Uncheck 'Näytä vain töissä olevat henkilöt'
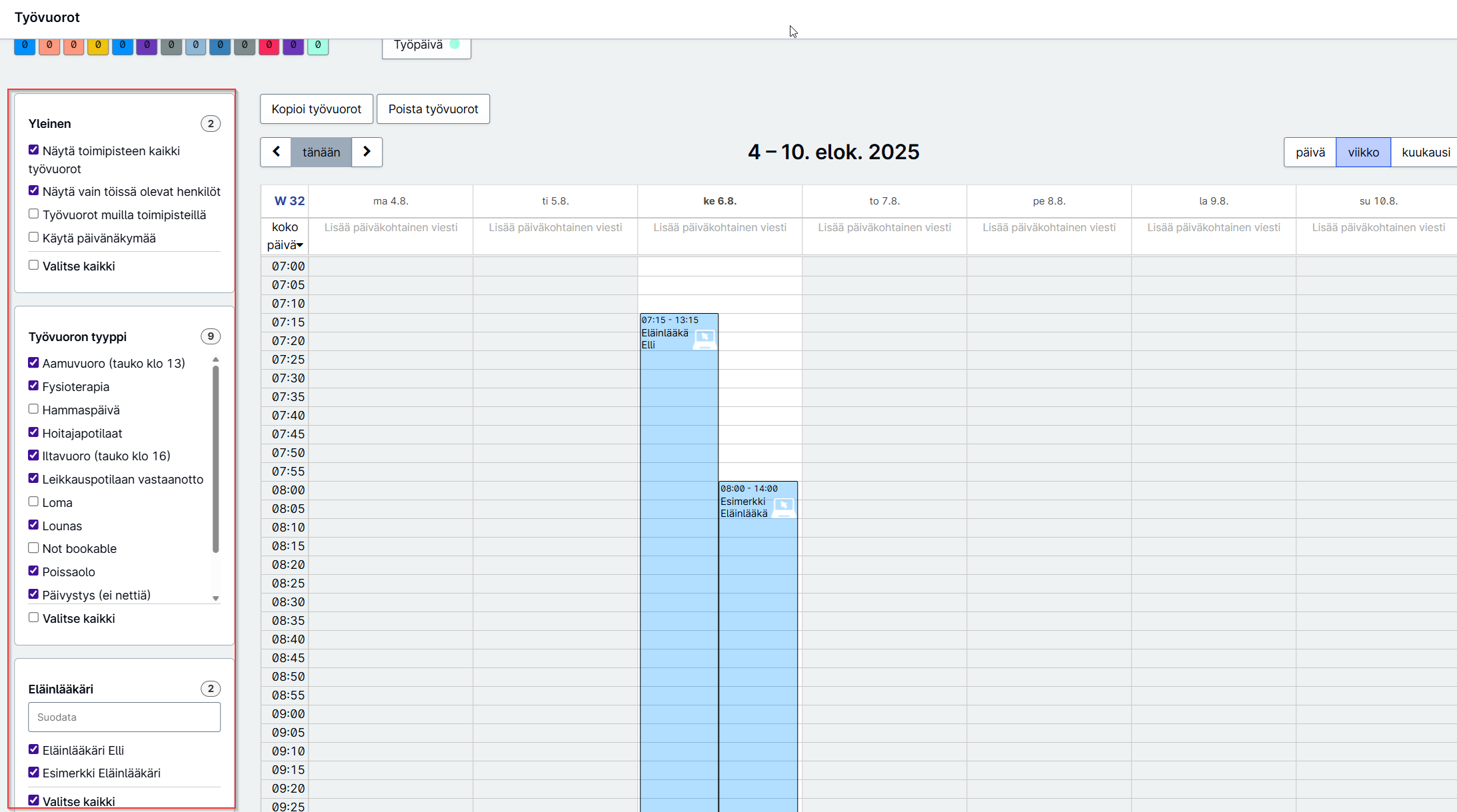This screenshot has width=1457, height=812. pyautogui.click(x=33, y=191)
